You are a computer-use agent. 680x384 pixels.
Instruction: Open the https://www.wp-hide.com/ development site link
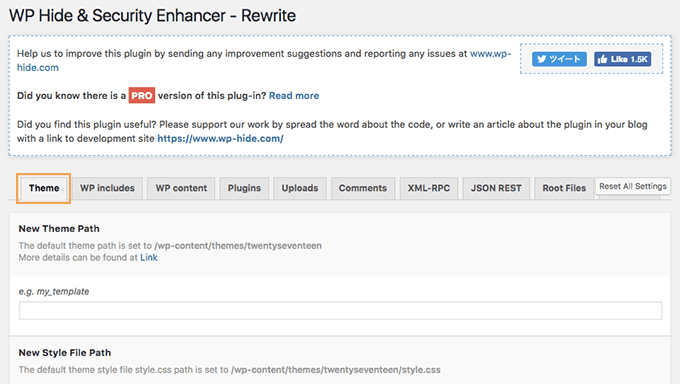click(x=220, y=139)
